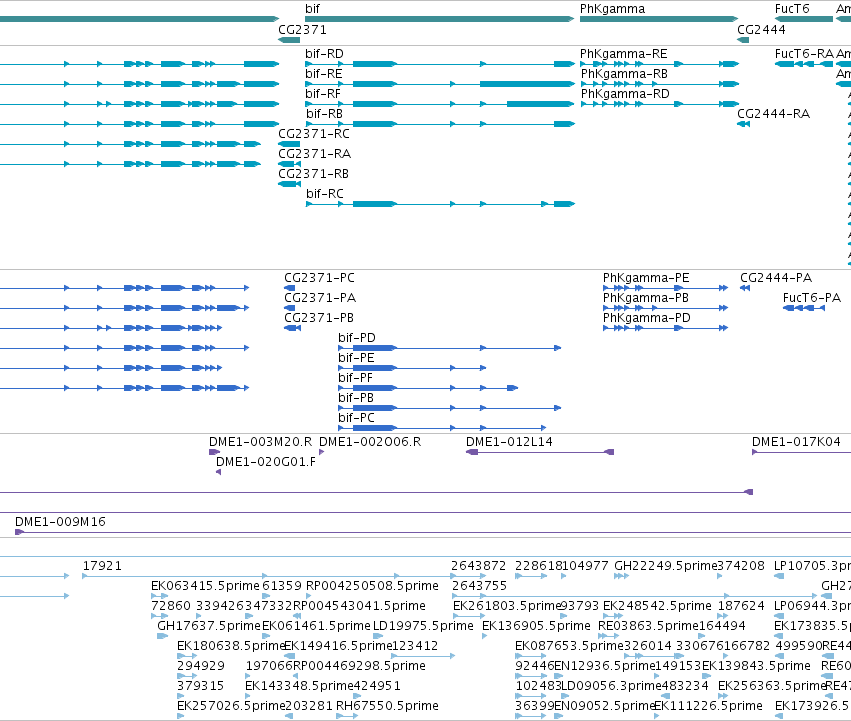851x721 pixels.
Task: Click EST 2643755
Action: coord(479,586)
